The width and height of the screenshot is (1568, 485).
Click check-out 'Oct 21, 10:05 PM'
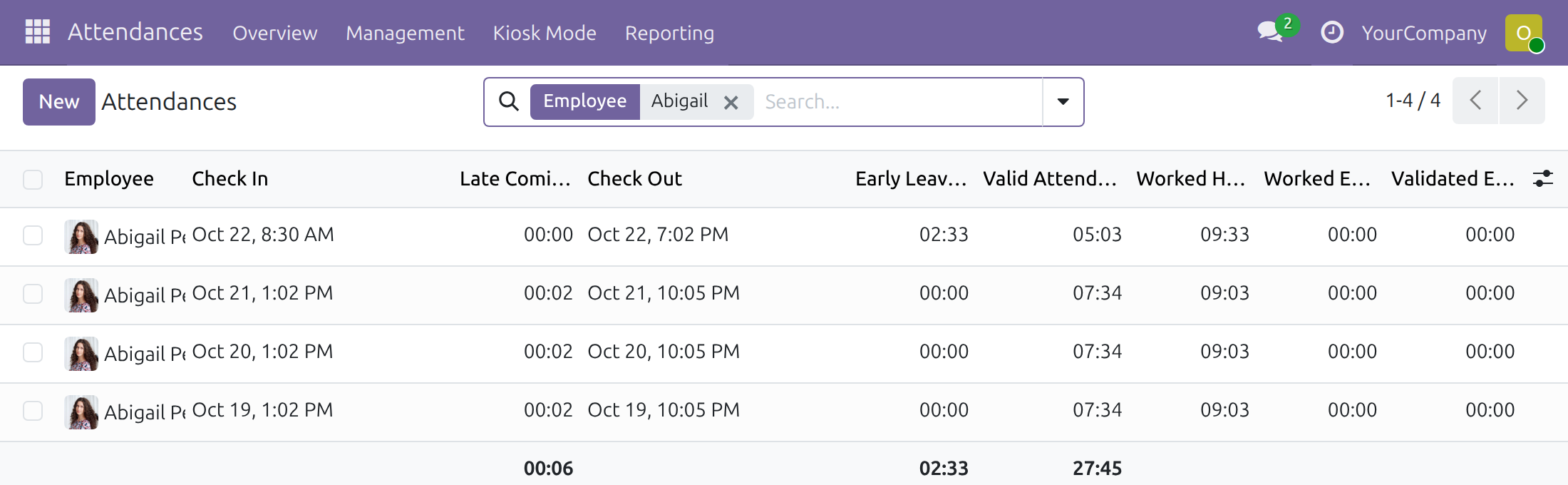[664, 293]
